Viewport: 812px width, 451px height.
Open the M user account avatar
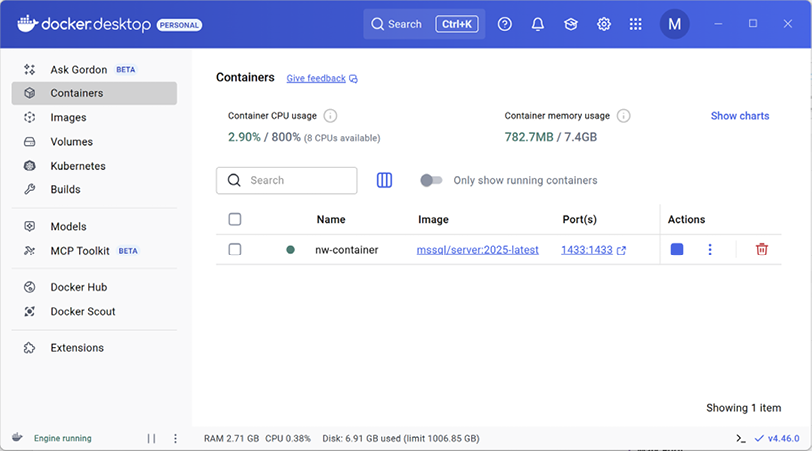[674, 24]
